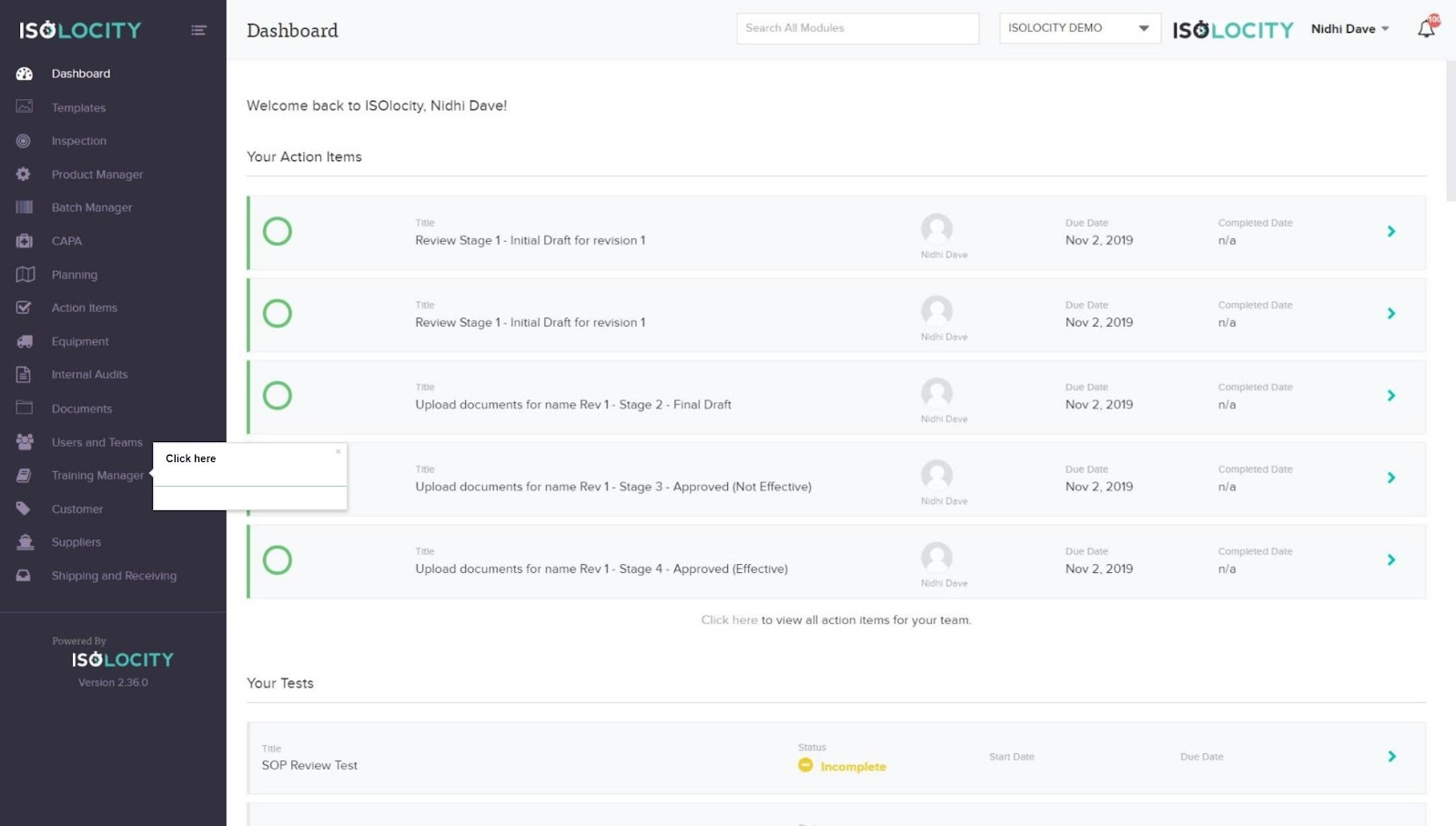This screenshot has width=1456, height=826.
Task: Toggle circle for Stage 2 Final Draft item
Action: (x=278, y=395)
